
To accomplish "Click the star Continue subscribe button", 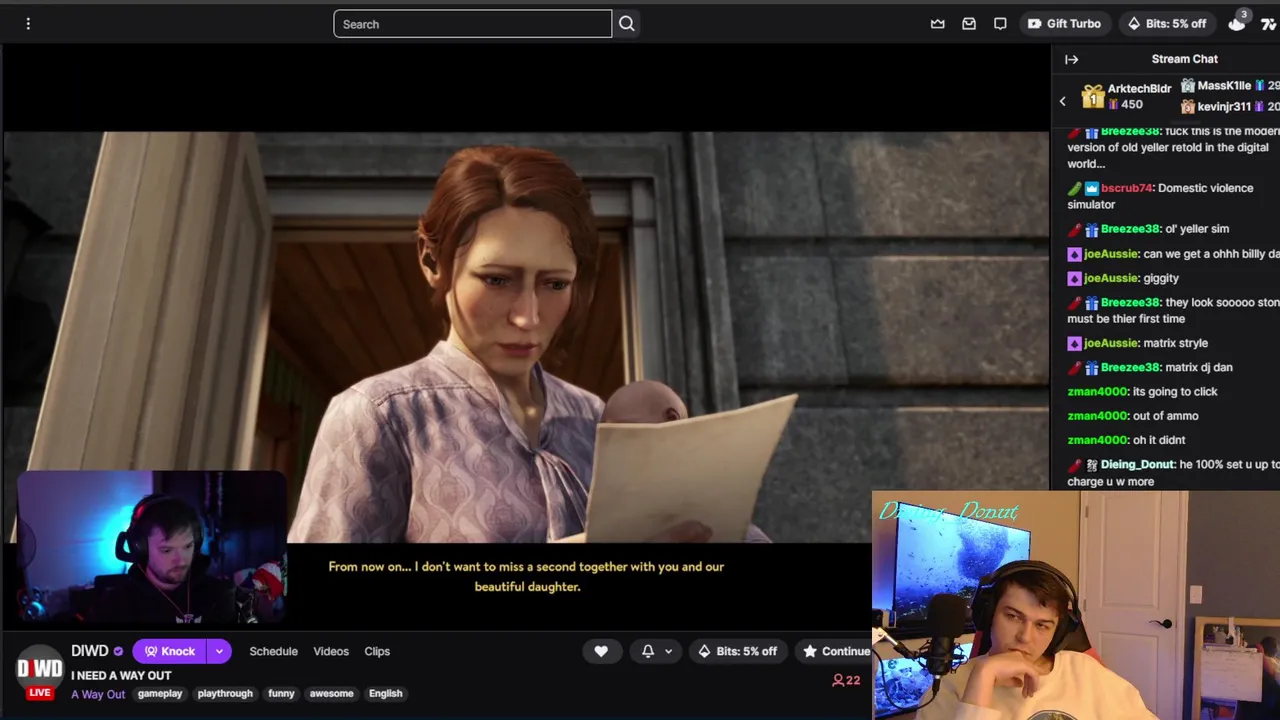I will coord(836,651).
